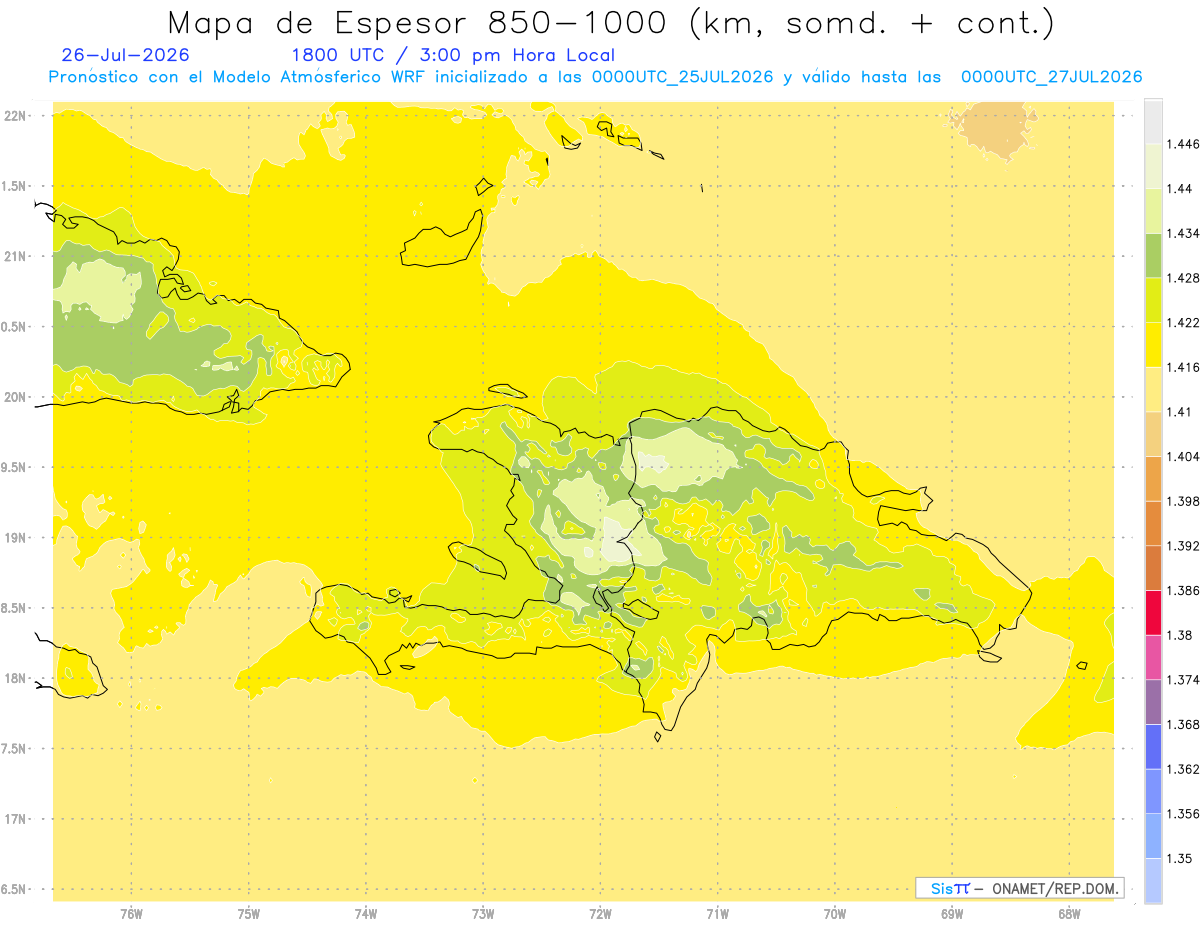Click the '6.5N' latitude axis label

coord(14,889)
